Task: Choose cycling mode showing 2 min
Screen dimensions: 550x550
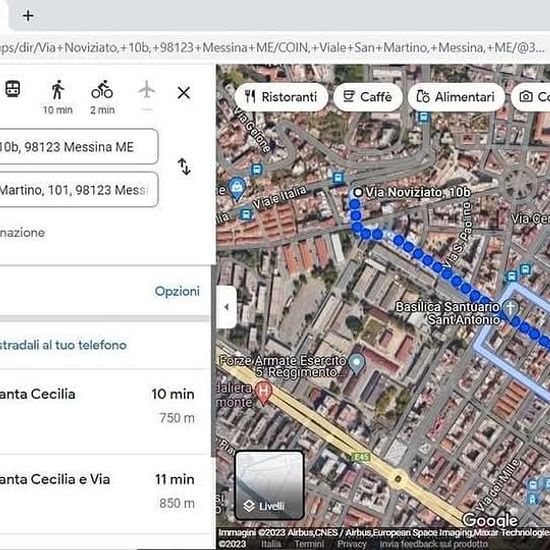Action: pyautogui.click(x=102, y=97)
